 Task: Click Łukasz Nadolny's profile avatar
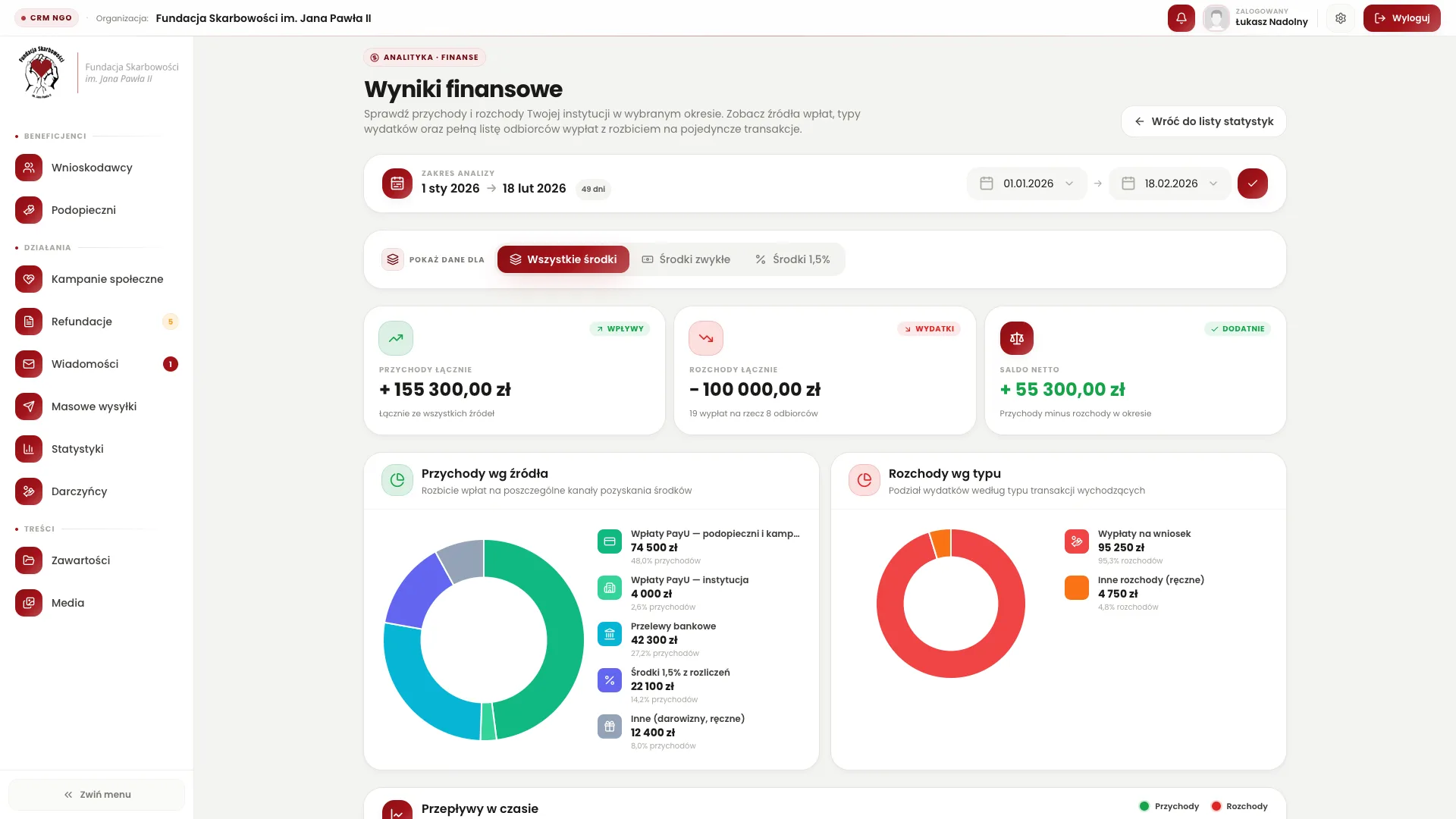[x=1216, y=18]
